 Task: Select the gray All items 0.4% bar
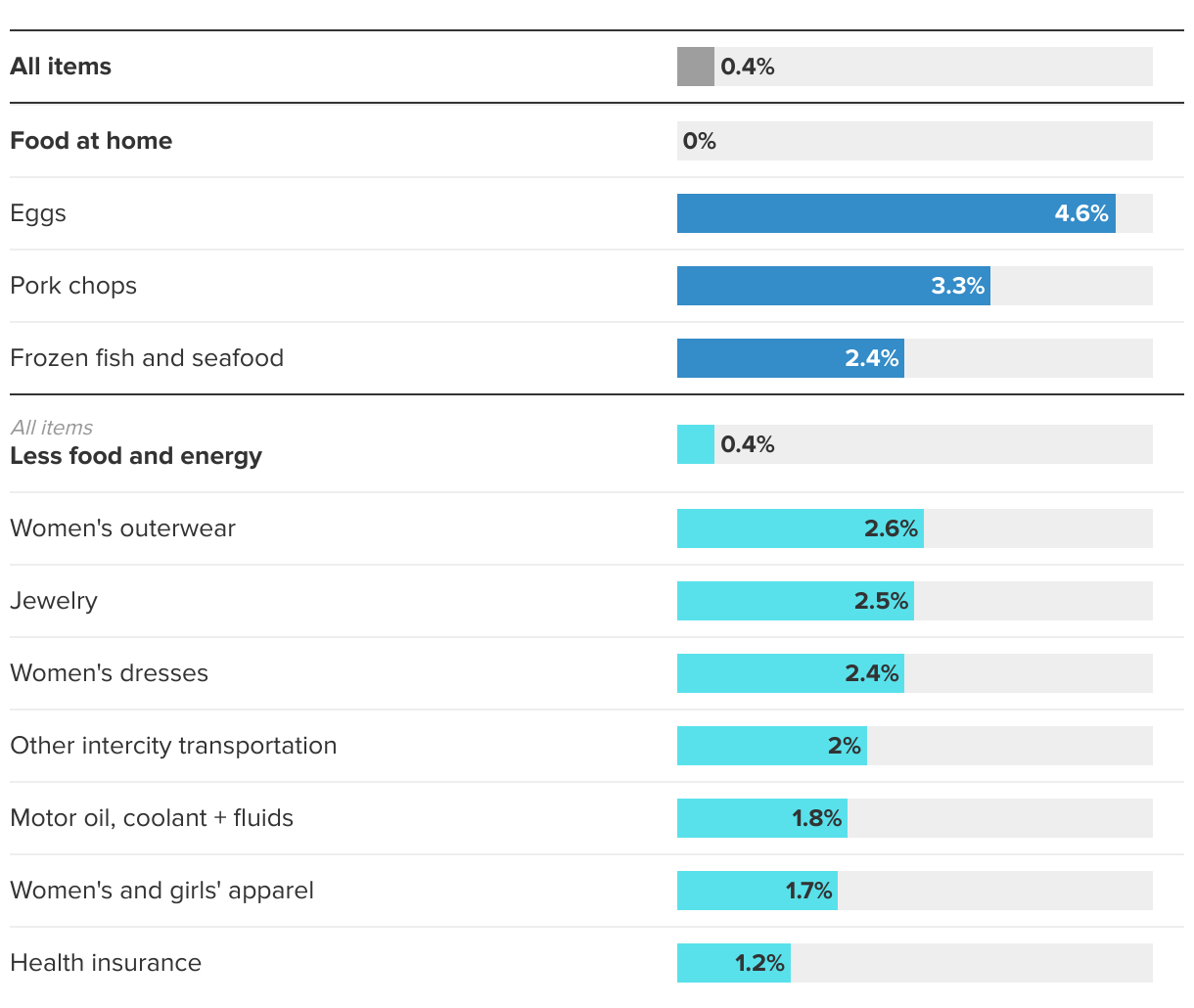pos(696,67)
